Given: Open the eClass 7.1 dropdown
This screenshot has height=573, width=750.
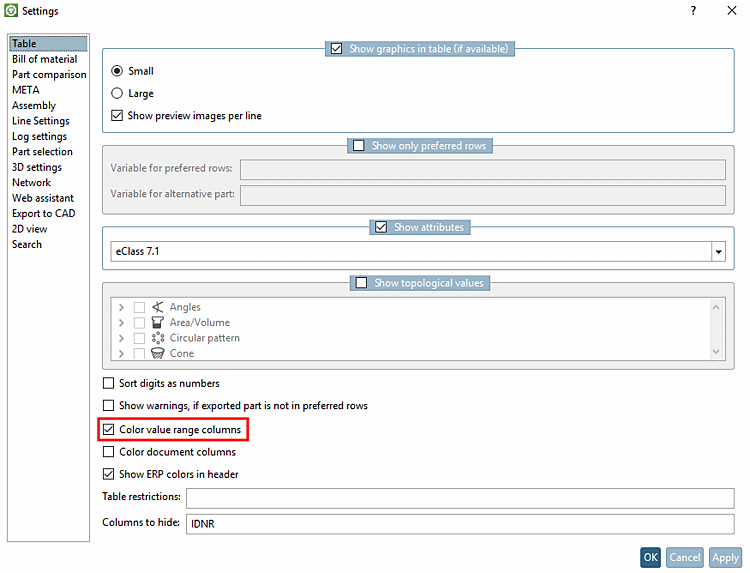Looking at the screenshot, I should [718, 252].
